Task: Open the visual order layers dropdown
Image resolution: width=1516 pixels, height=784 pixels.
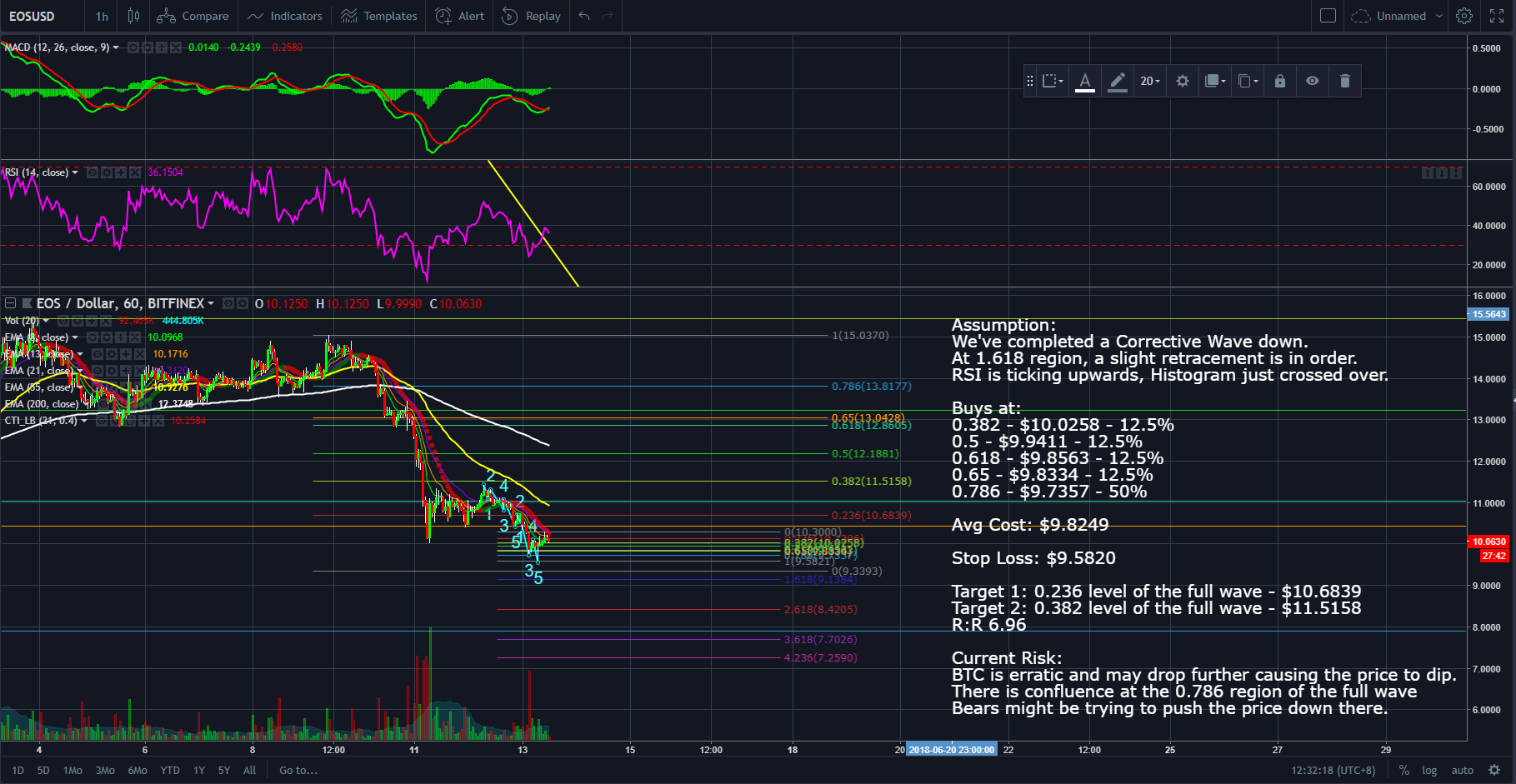Action: point(1215,81)
